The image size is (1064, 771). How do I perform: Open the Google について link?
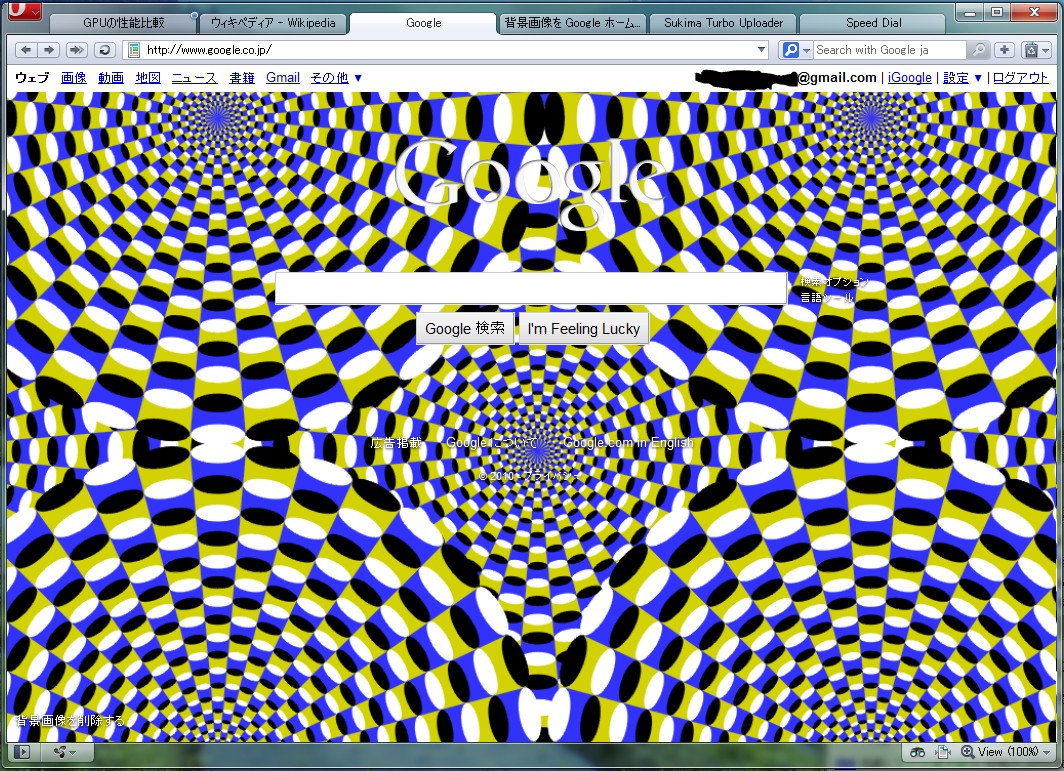(492, 443)
